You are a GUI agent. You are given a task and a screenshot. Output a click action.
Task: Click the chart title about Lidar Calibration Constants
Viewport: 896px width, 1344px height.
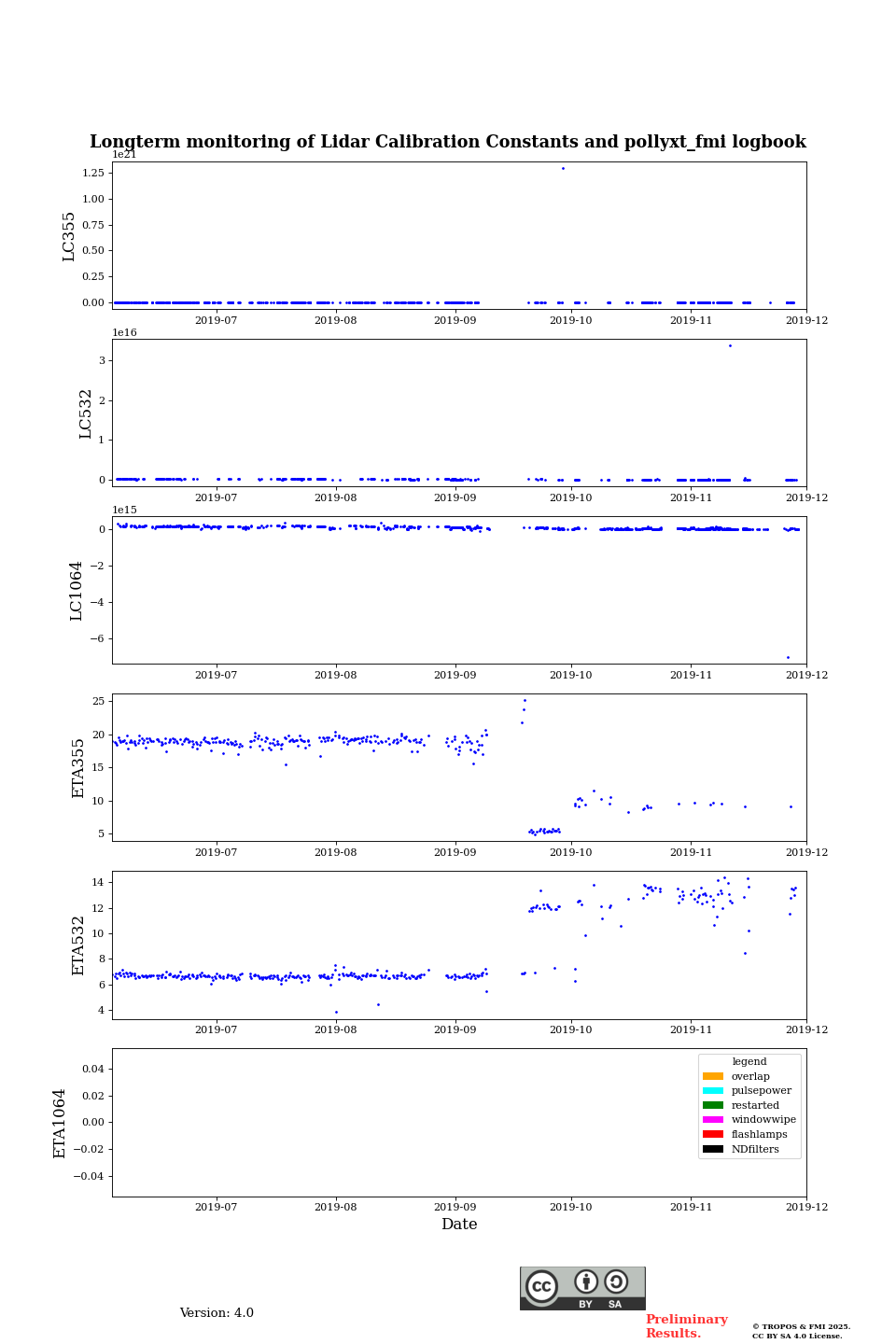click(x=448, y=142)
